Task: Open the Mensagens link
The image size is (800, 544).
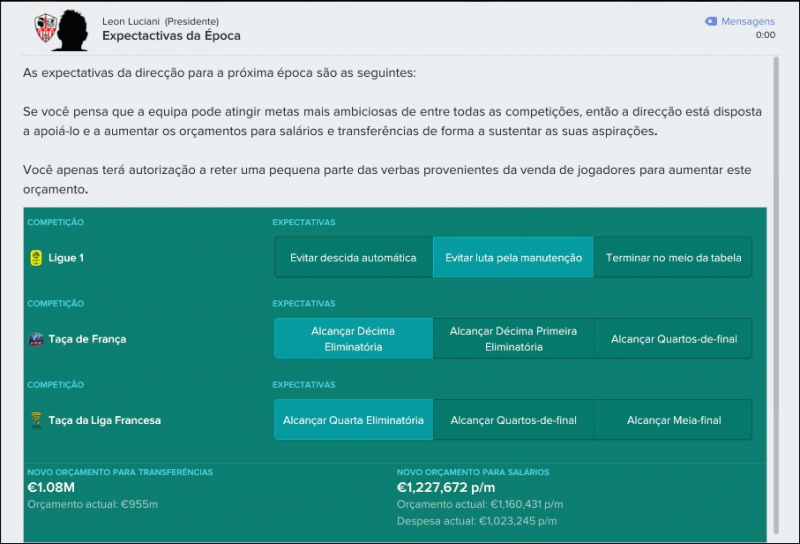Action: point(748,21)
